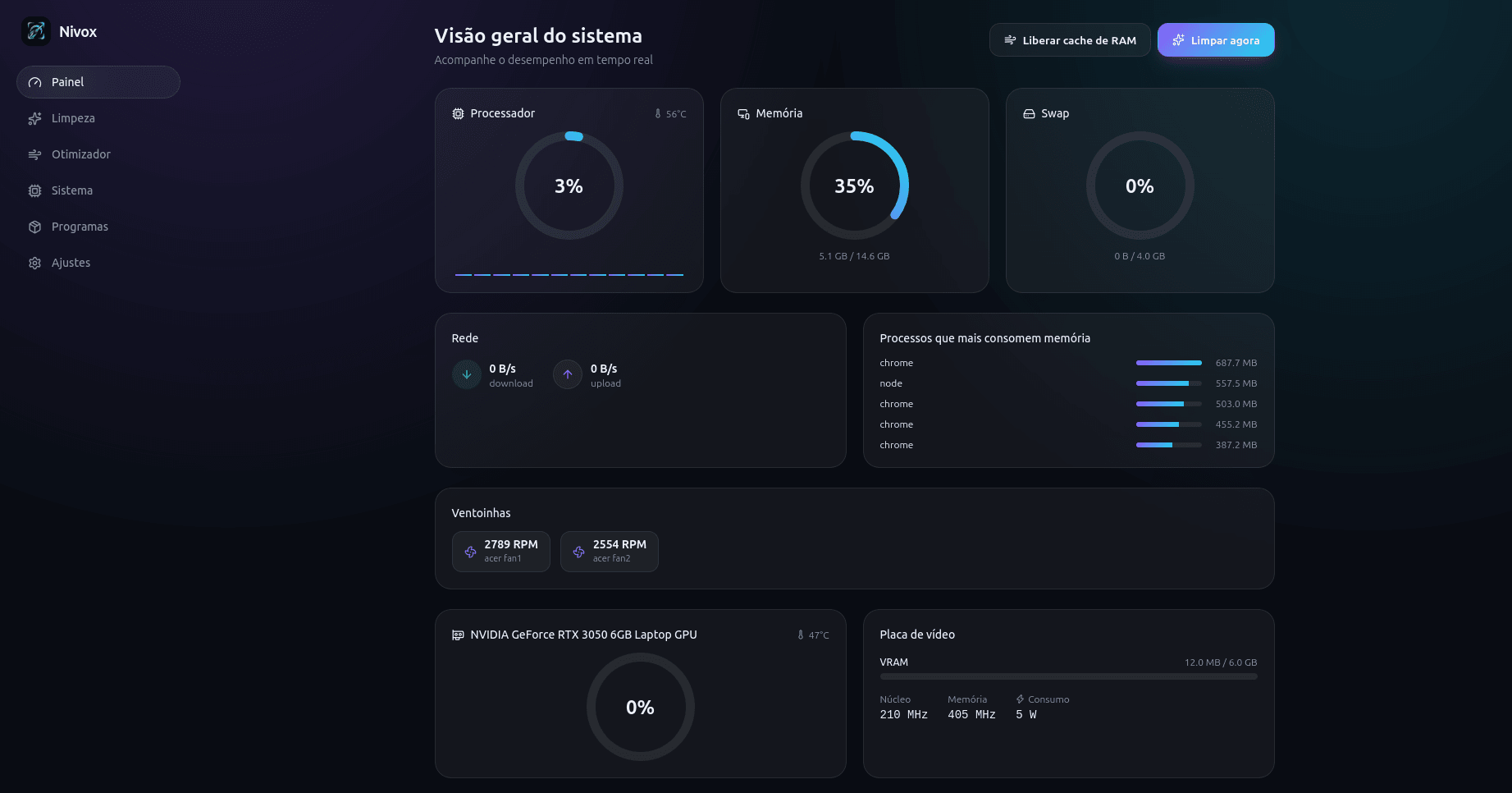This screenshot has height=793, width=1512.
Task: Click the '5.1 GB / 14.6 GB' memory value
Action: point(854,256)
